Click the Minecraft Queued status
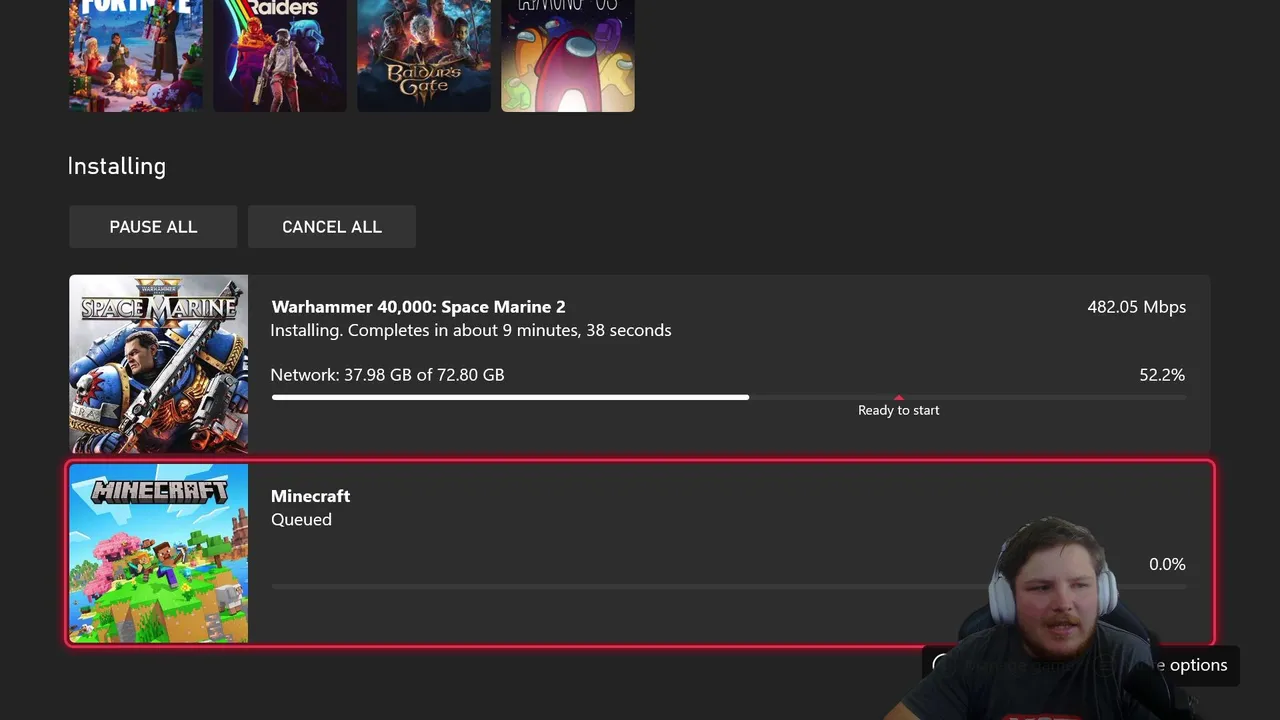This screenshot has height=720, width=1280. click(301, 520)
